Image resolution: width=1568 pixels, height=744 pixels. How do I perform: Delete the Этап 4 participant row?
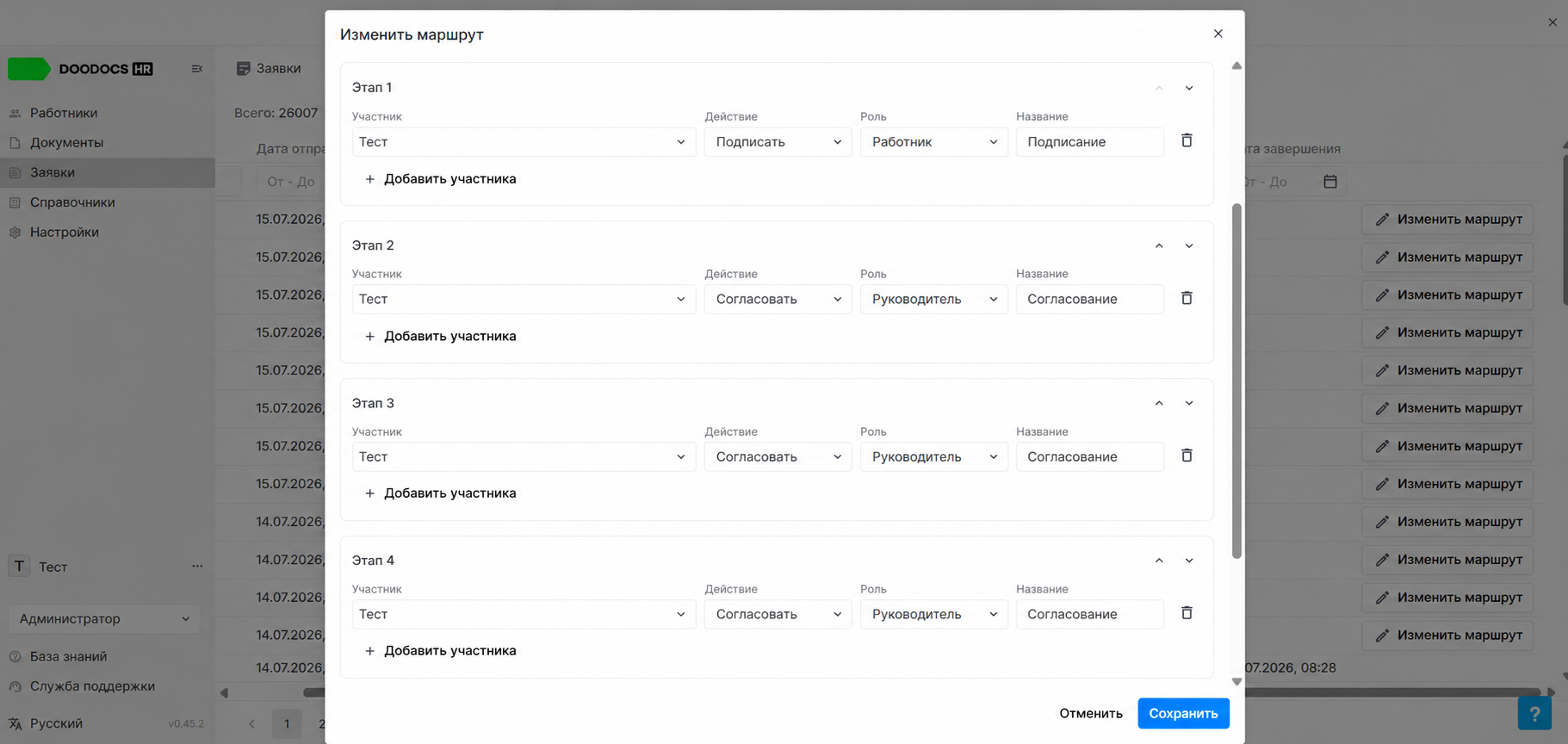point(1187,613)
